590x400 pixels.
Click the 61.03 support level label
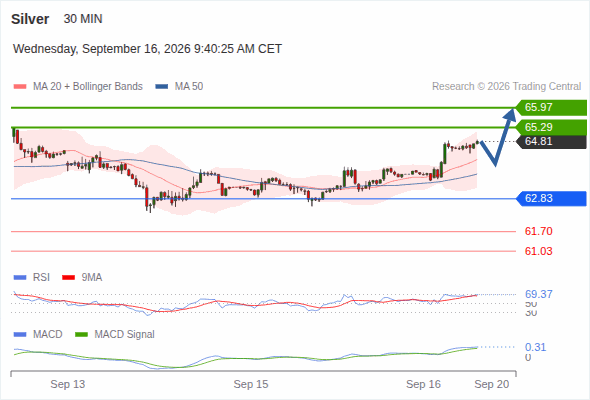(538, 251)
